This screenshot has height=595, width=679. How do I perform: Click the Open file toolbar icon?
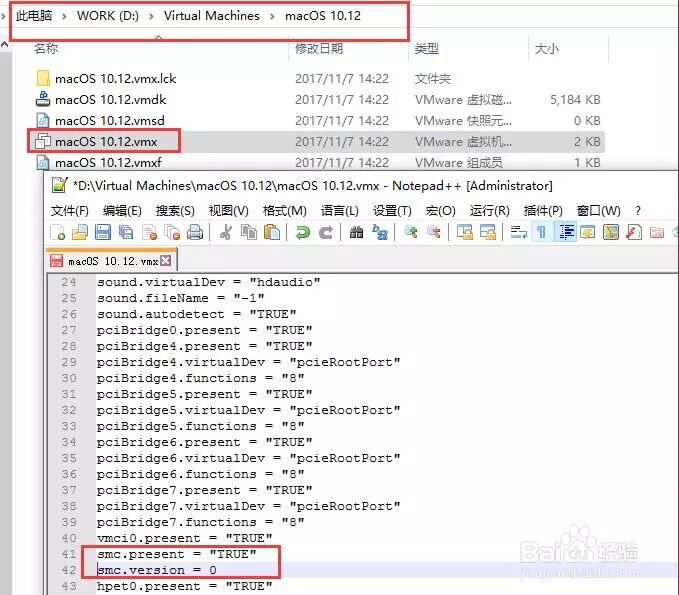80,233
